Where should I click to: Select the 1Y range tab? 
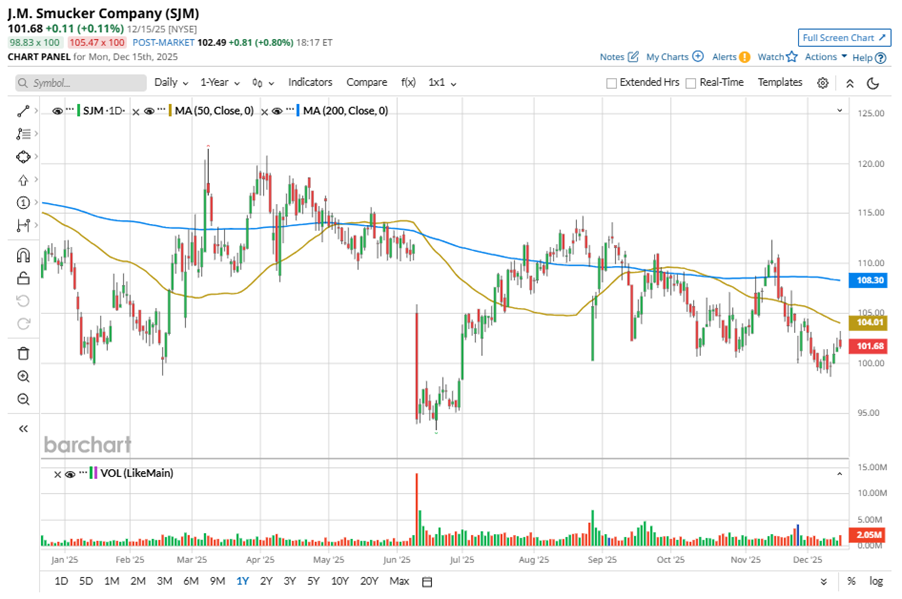pyautogui.click(x=242, y=581)
